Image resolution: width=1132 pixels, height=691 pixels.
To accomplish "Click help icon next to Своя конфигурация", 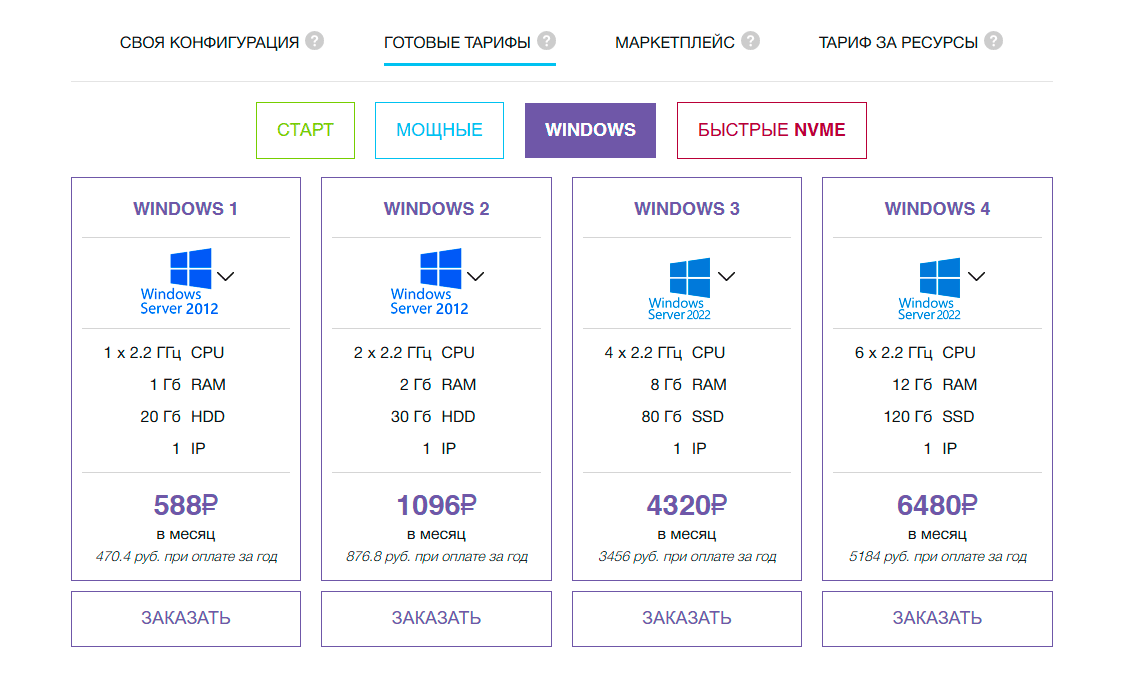I will click(315, 41).
